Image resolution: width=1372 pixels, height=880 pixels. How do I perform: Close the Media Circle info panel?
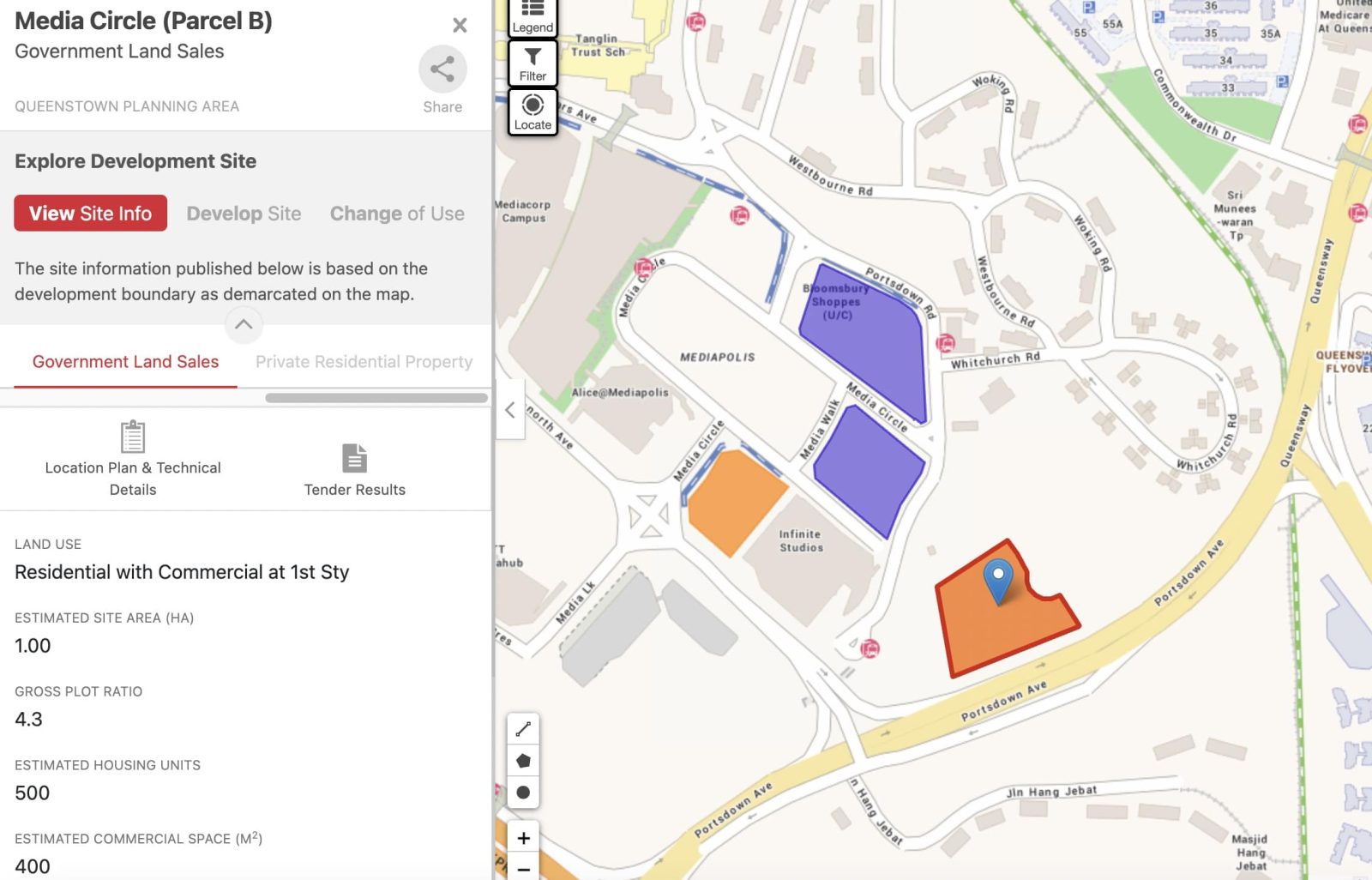460,25
